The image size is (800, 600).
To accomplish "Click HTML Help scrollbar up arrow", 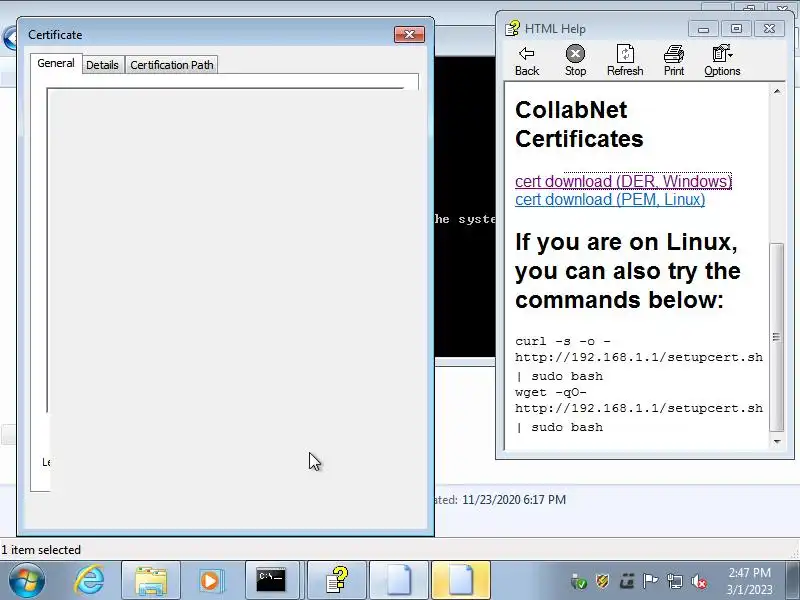I will click(x=777, y=91).
